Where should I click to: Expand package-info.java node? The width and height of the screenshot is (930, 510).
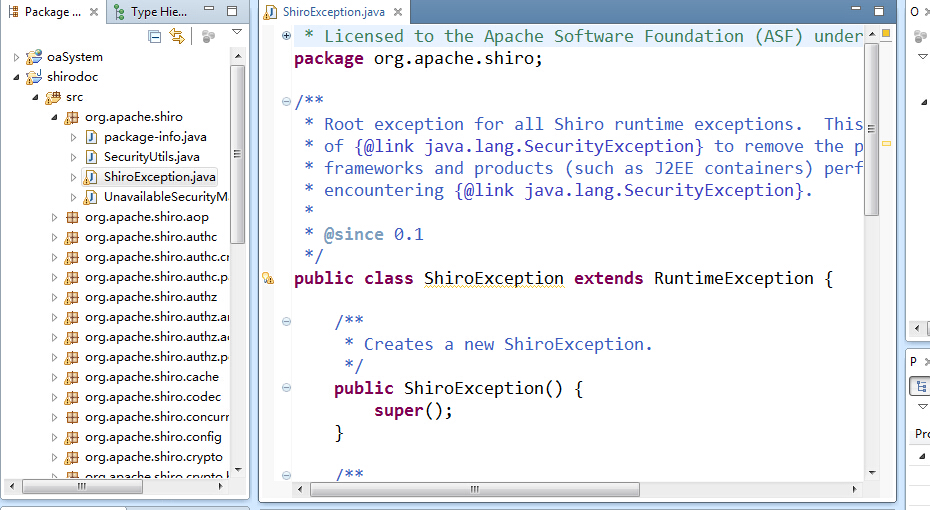click(x=73, y=138)
